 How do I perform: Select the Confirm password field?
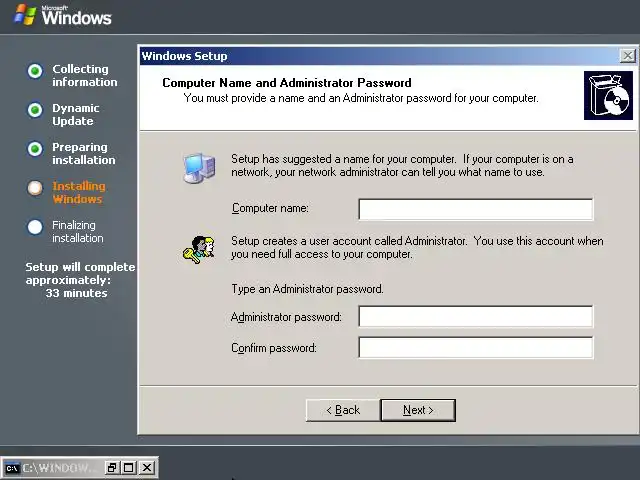pyautogui.click(x=476, y=347)
